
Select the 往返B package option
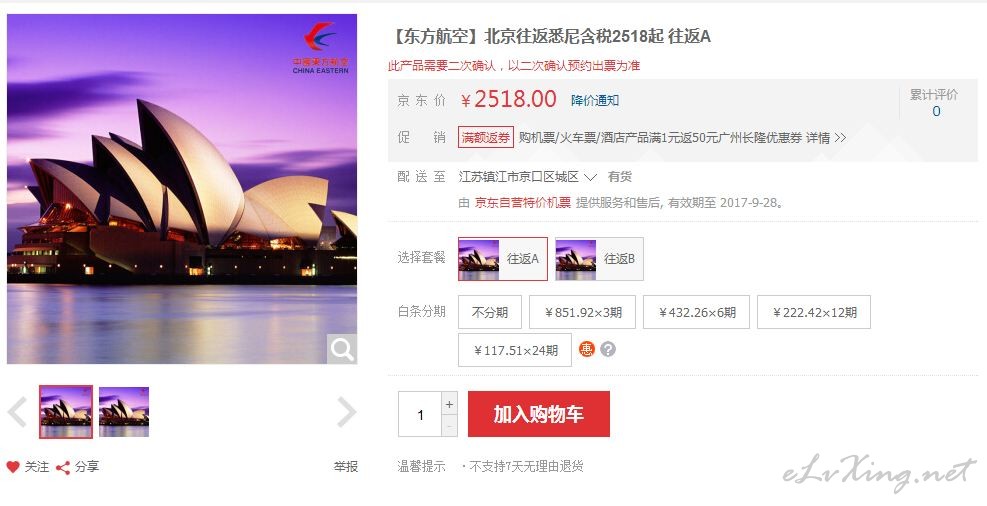click(x=599, y=259)
